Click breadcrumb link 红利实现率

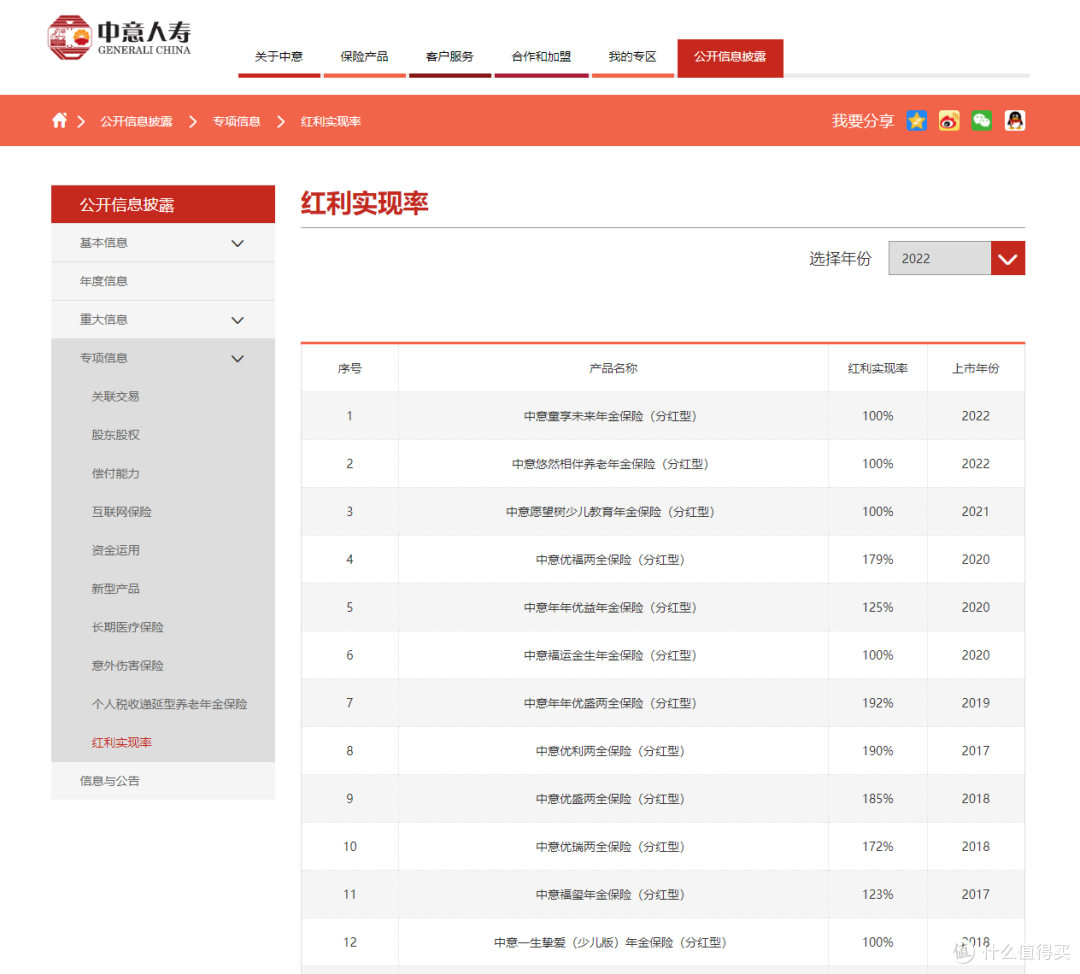click(331, 121)
